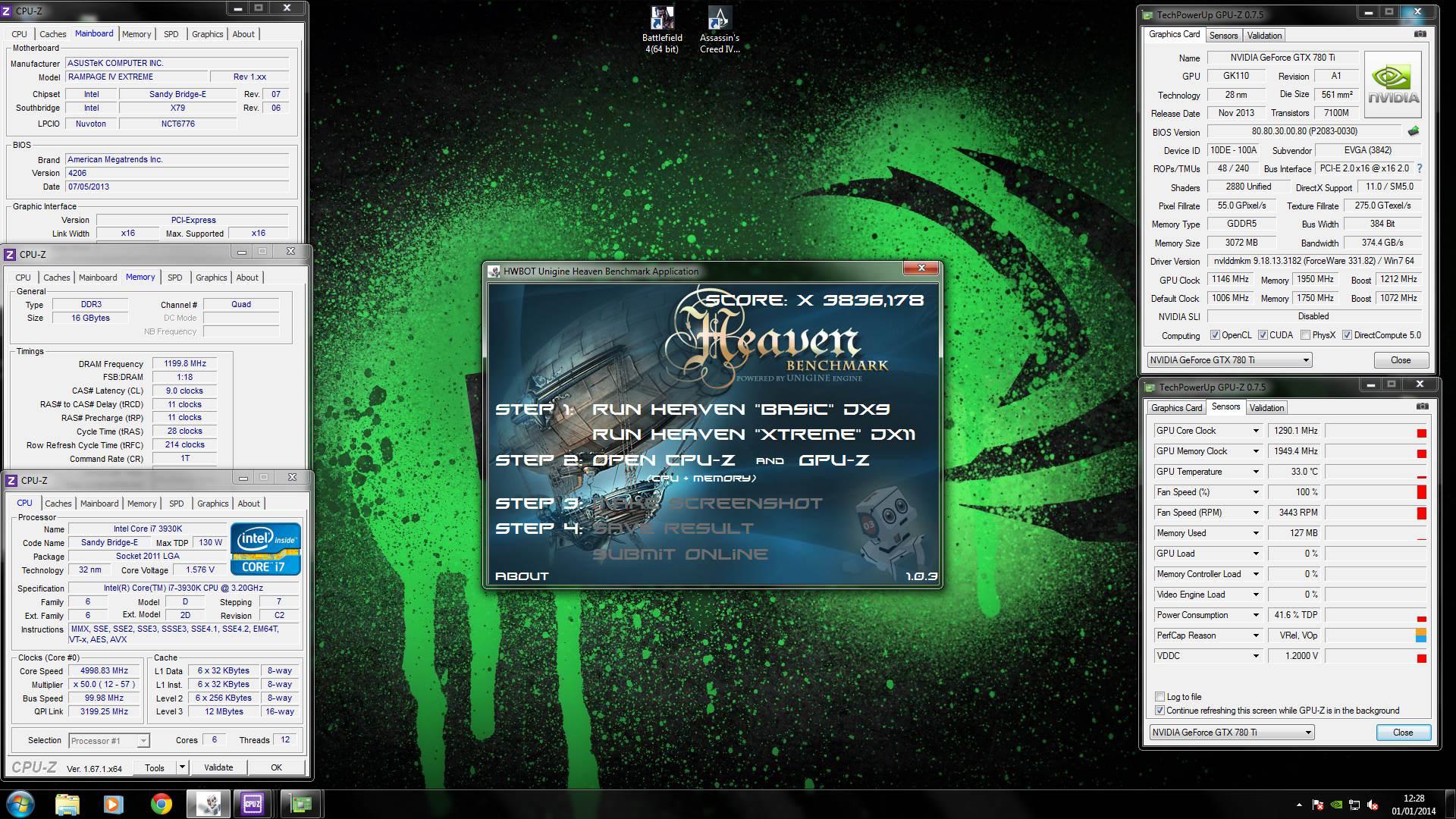Expand PerfCap Reason sensor dropdown

[1255, 635]
